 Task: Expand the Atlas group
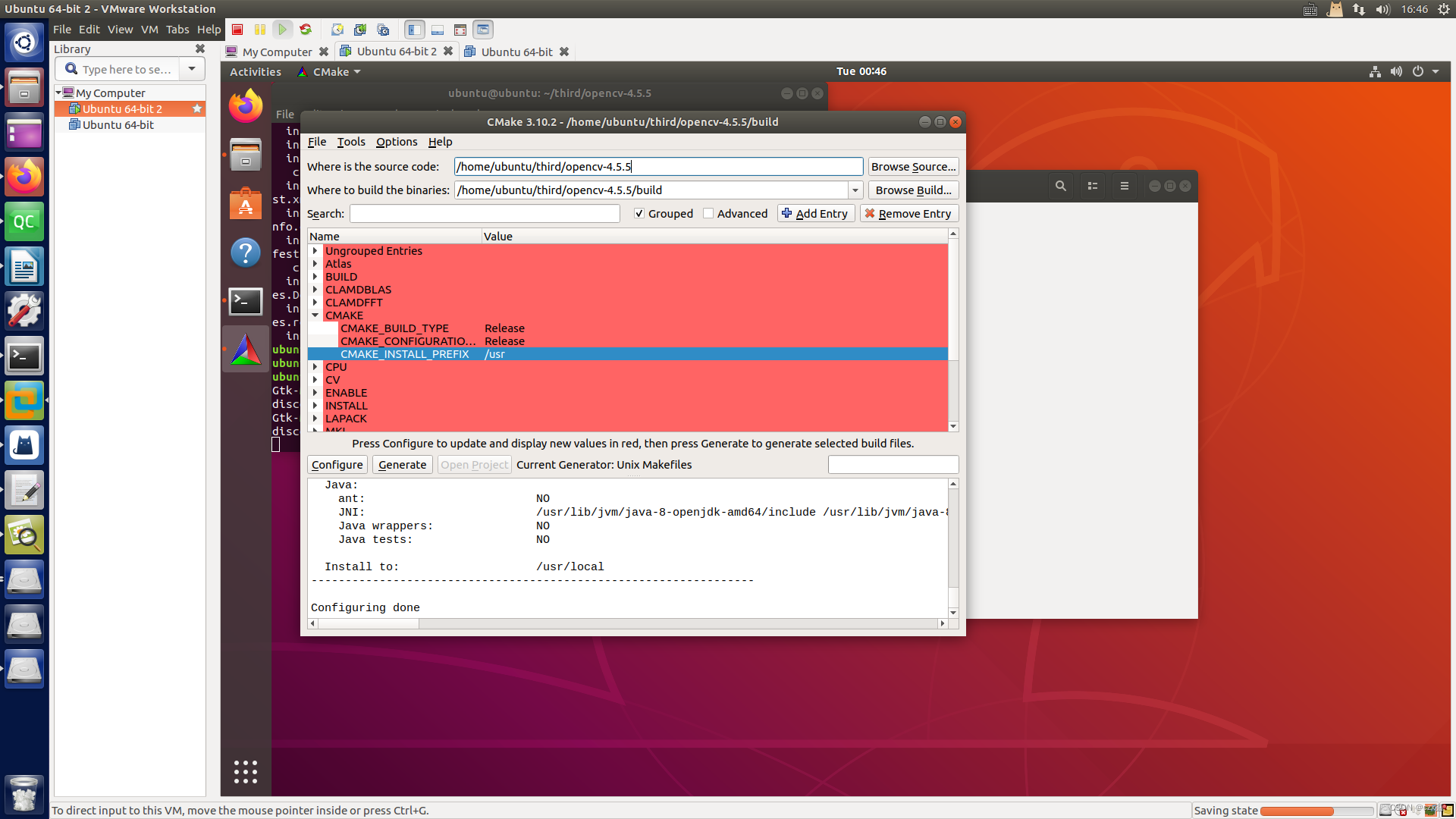315,264
